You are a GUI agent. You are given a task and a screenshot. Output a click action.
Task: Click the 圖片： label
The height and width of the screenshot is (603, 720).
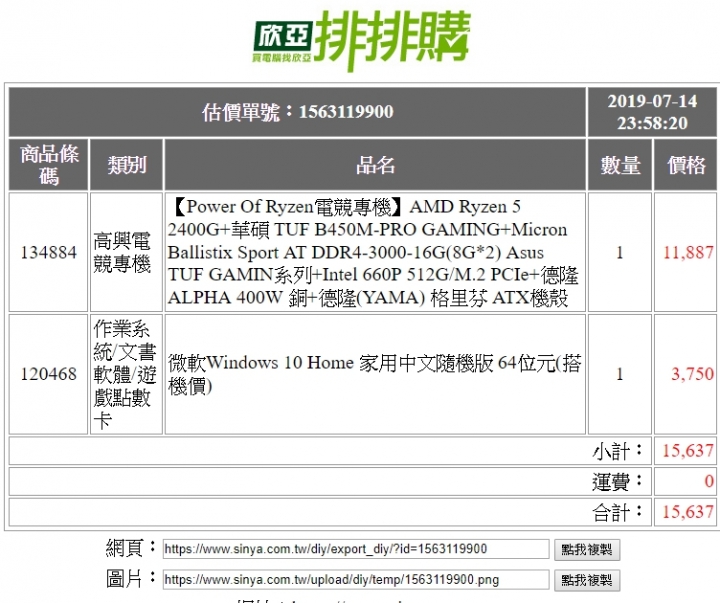(131, 579)
